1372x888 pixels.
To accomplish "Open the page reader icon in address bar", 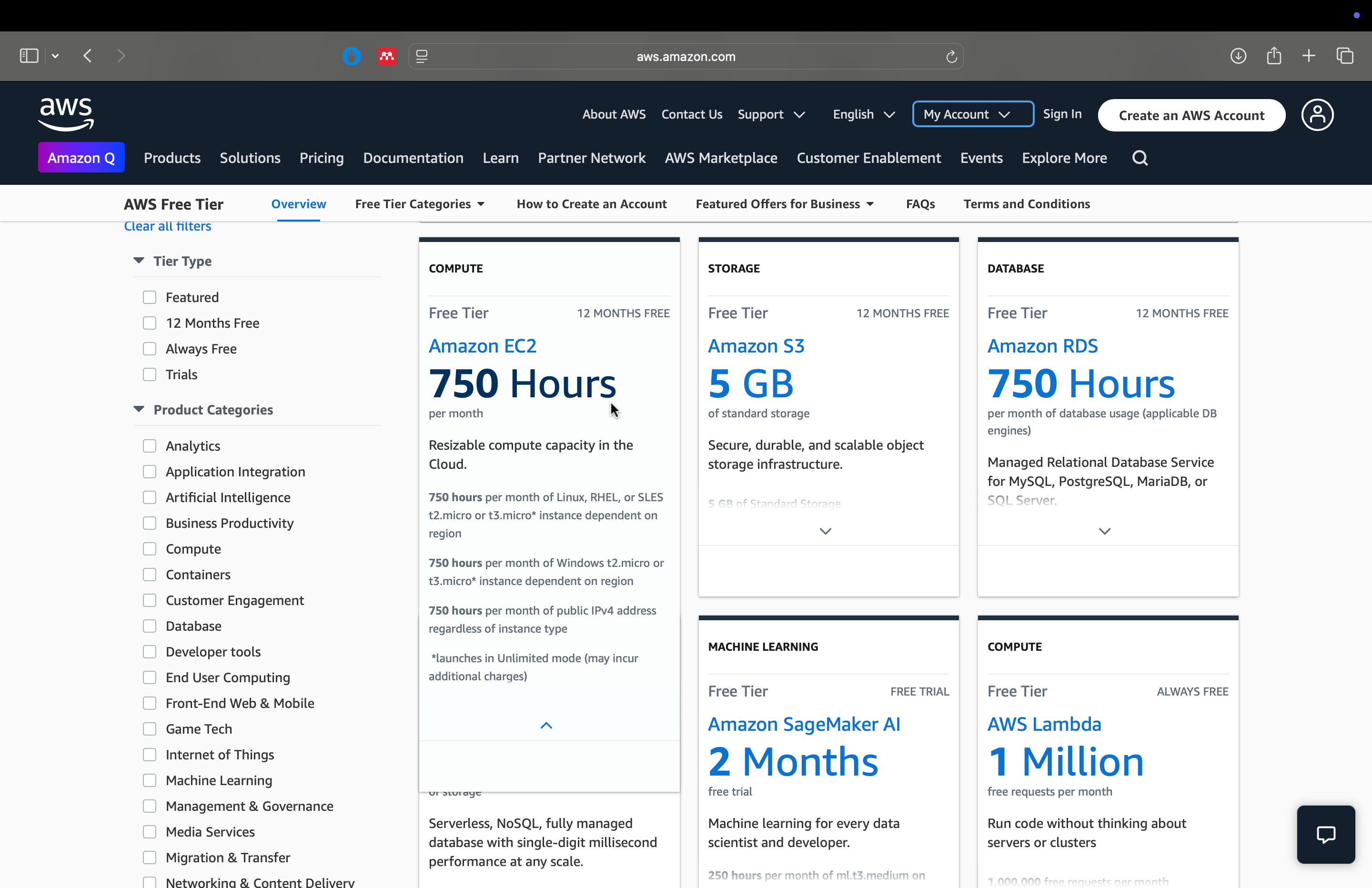I will (x=422, y=57).
